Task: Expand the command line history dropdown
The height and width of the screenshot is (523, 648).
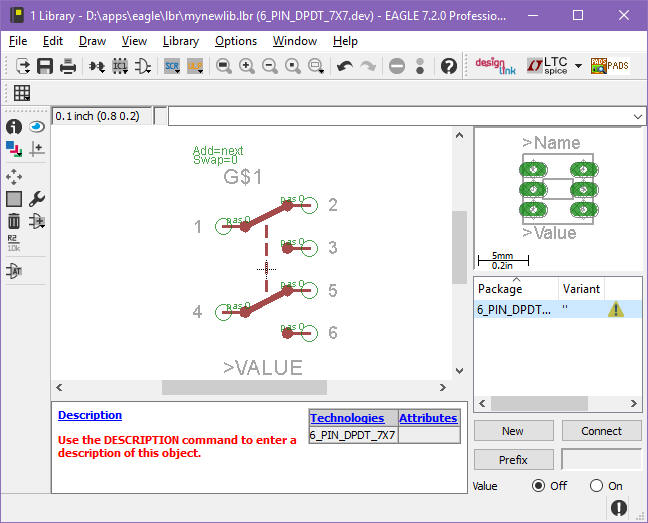Action: click(x=638, y=116)
